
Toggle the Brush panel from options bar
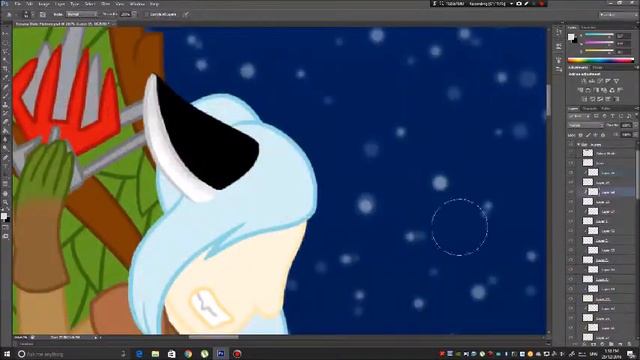(x=42, y=14)
